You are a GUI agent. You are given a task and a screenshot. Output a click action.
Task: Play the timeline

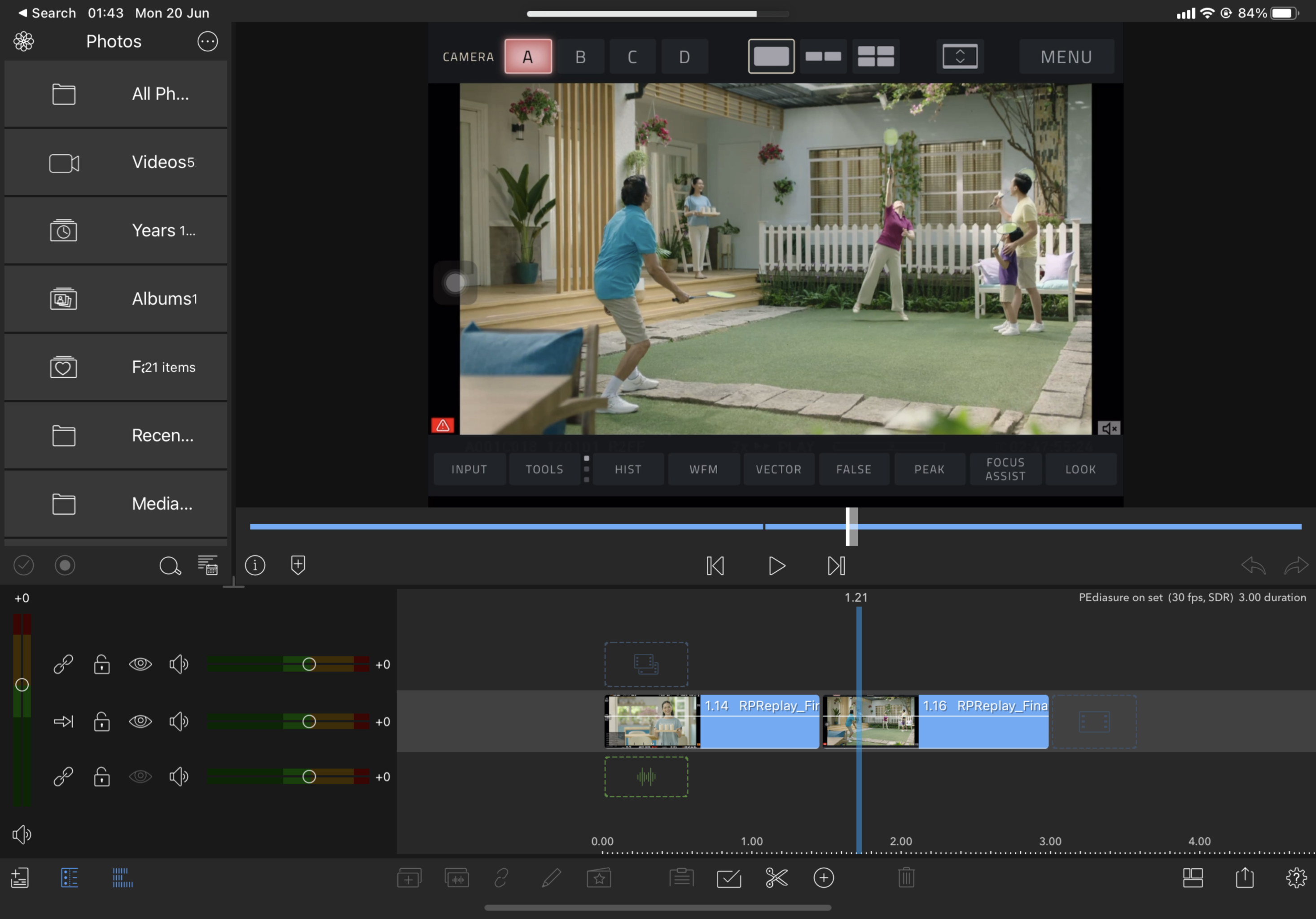[776, 566]
